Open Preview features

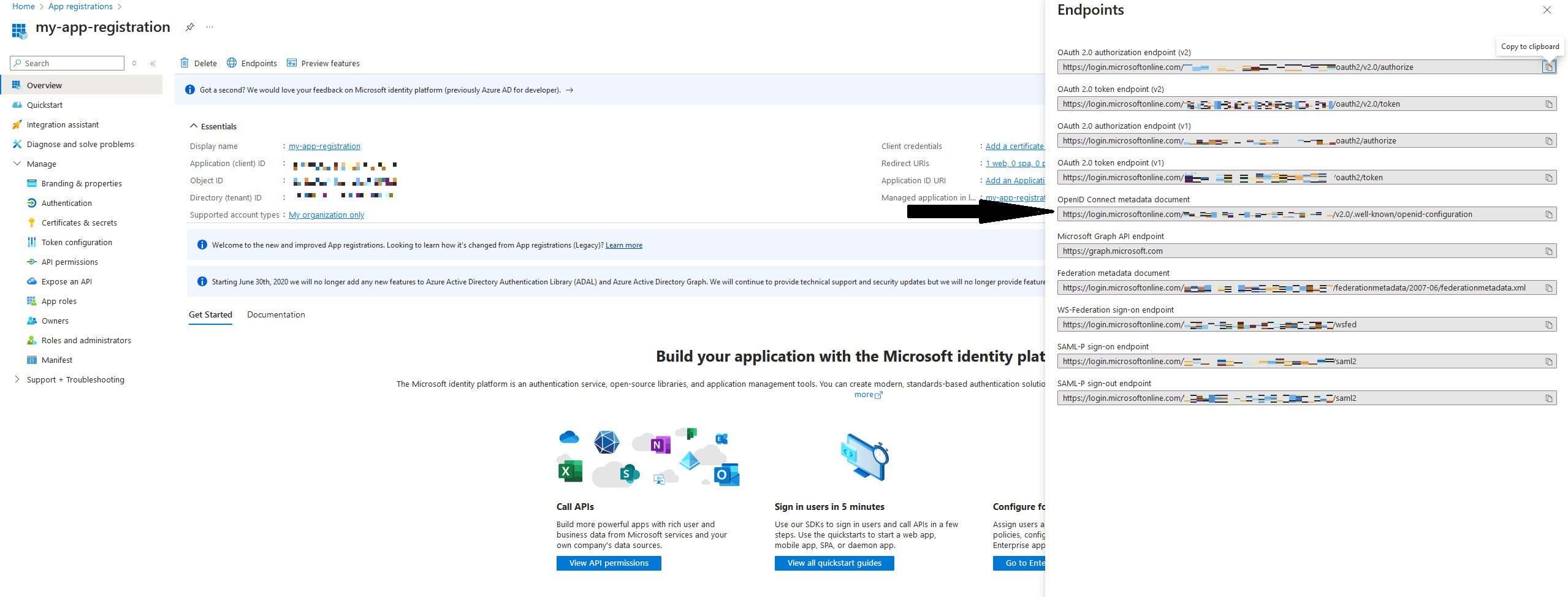pos(323,63)
